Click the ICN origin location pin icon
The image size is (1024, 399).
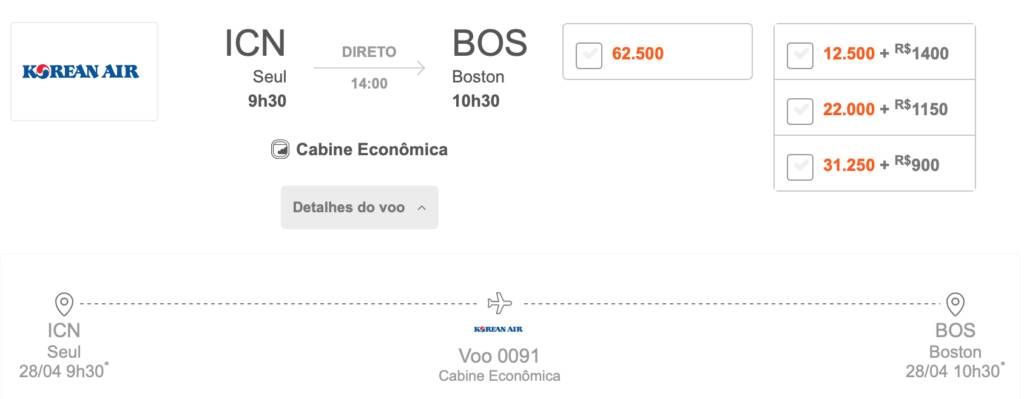point(64,304)
